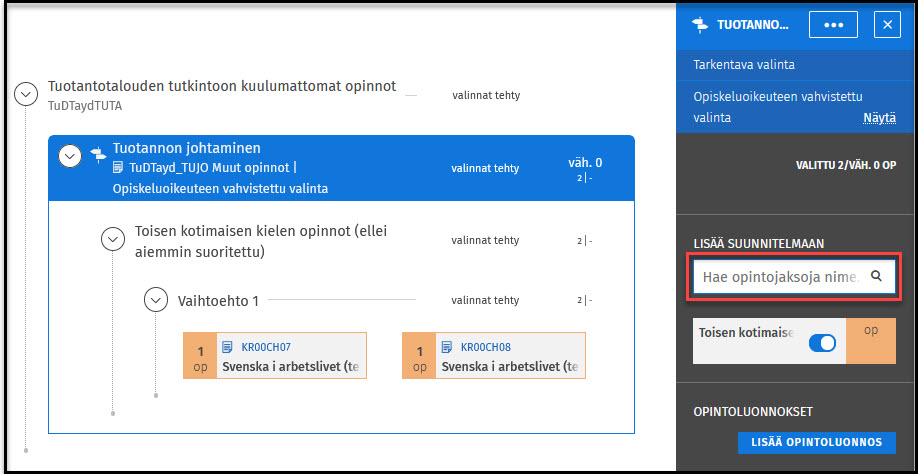Click the search magnifier icon
Screen dimensions: 918x474
point(876,276)
